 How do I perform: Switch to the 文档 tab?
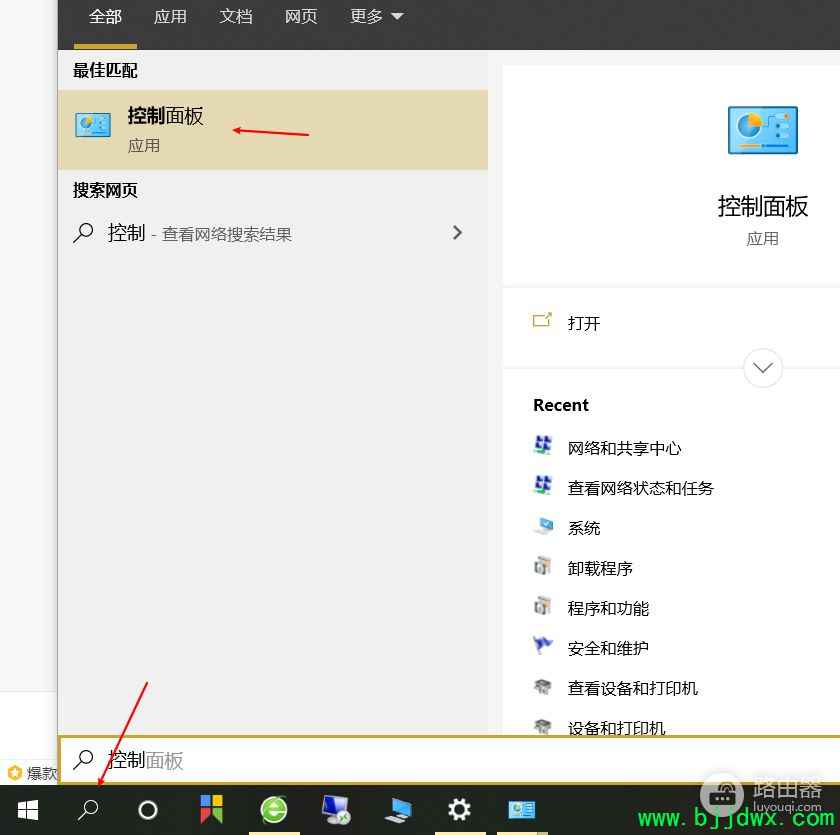[235, 17]
